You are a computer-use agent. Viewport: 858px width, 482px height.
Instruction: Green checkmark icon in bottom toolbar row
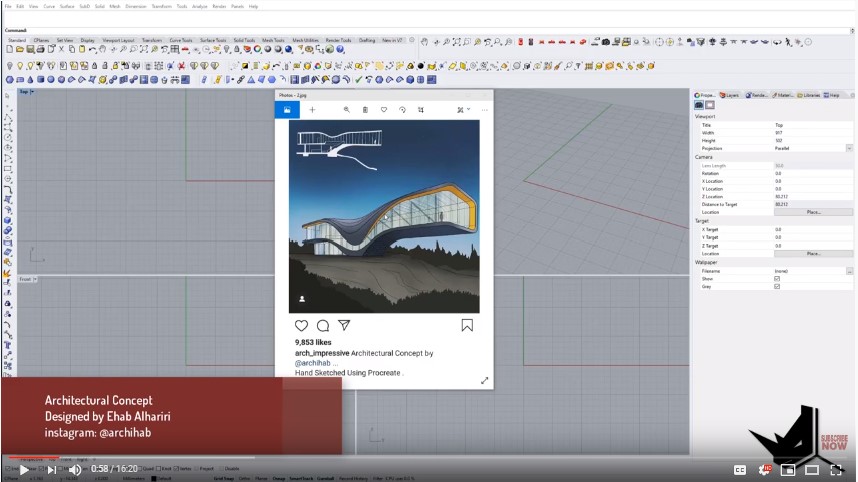358,80
